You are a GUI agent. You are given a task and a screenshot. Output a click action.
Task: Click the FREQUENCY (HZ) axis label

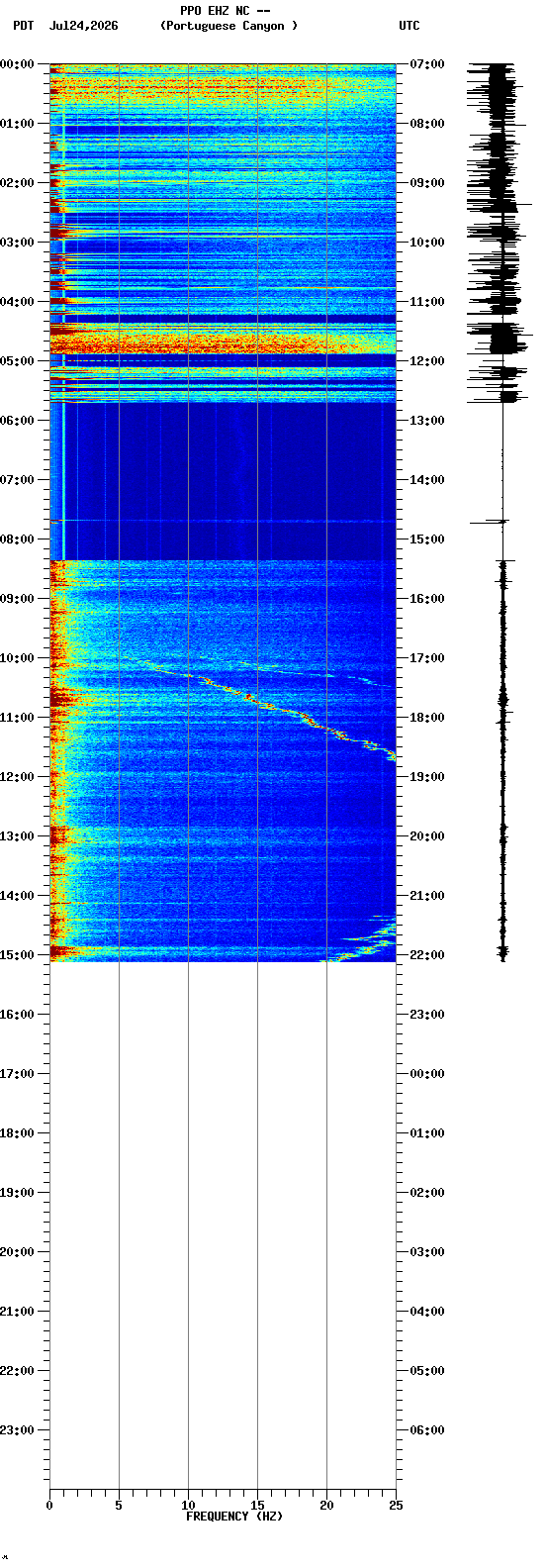click(234, 1517)
